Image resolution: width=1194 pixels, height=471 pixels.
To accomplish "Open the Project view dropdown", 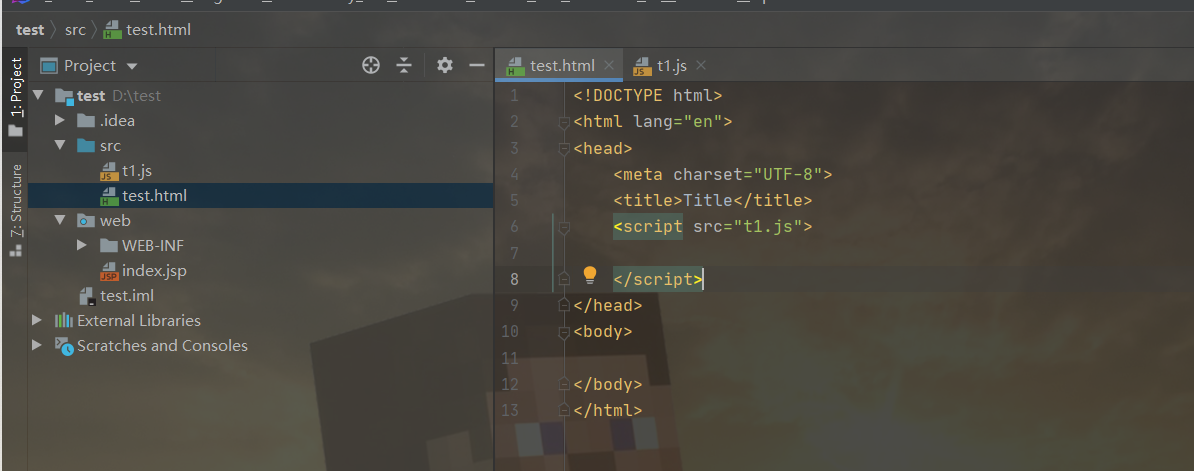I will tap(132, 66).
